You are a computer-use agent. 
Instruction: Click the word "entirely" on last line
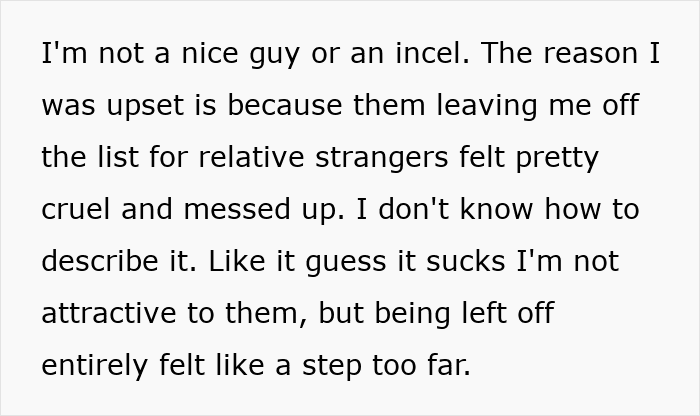(x=94, y=366)
